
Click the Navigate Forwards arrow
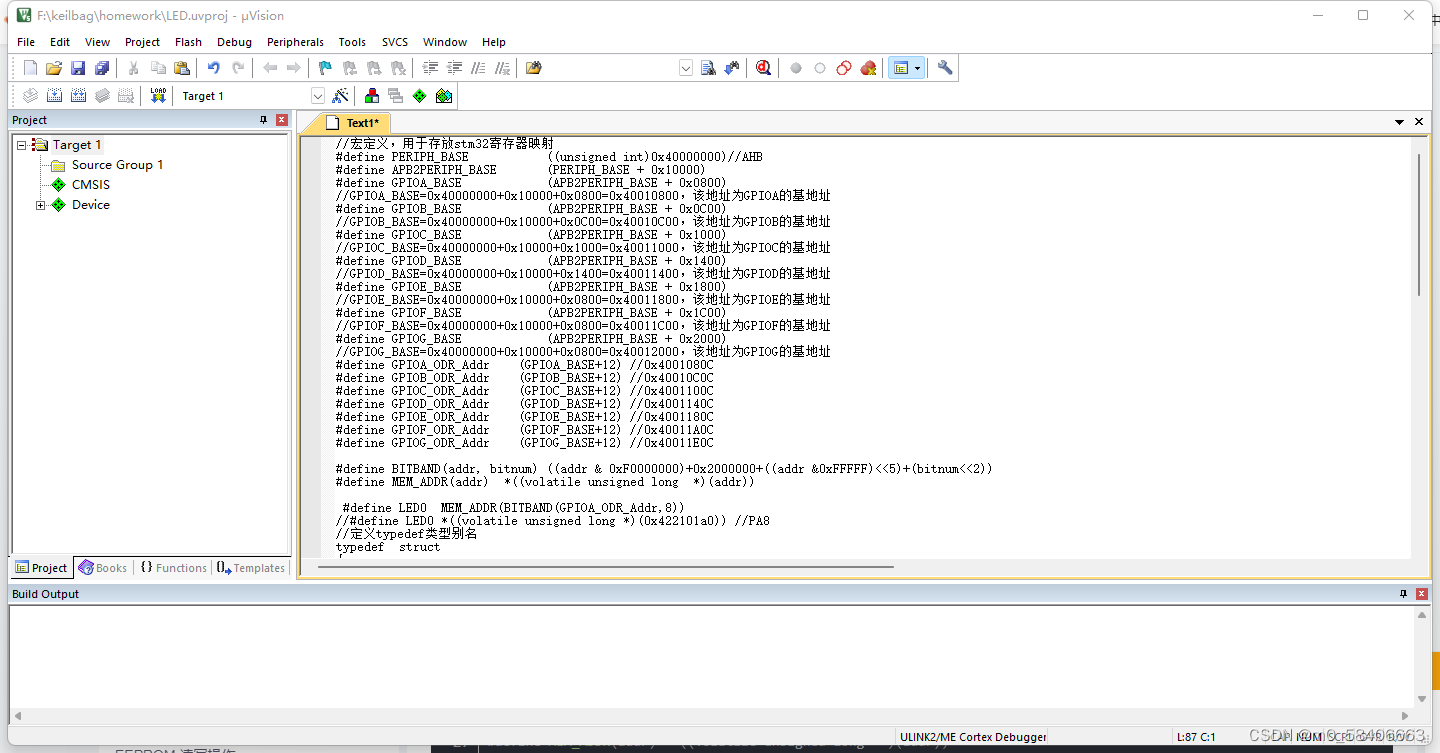[294, 68]
